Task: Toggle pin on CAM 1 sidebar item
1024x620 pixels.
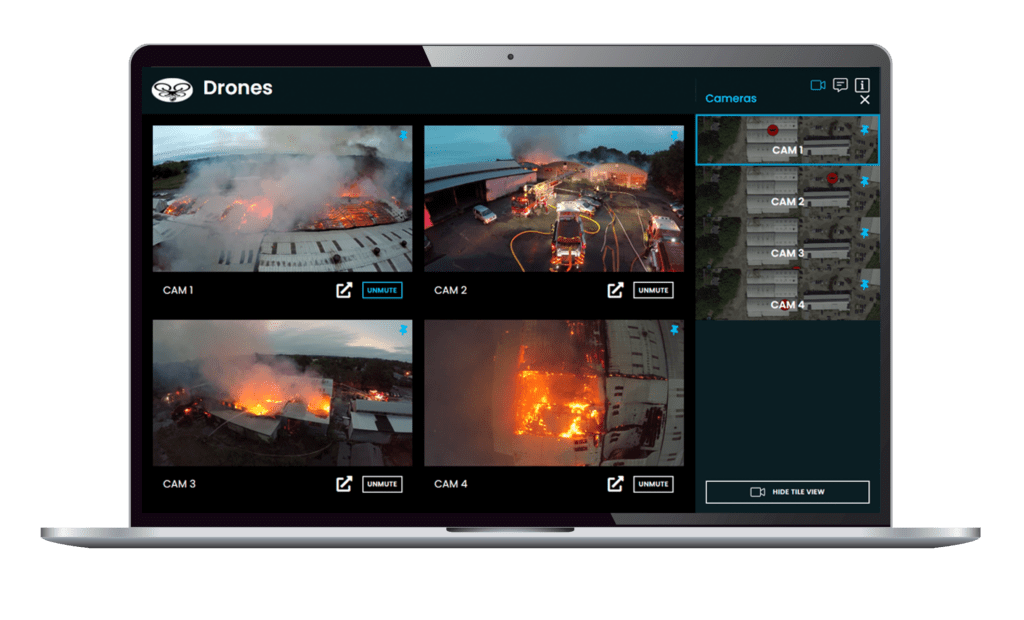Action: pos(865,130)
